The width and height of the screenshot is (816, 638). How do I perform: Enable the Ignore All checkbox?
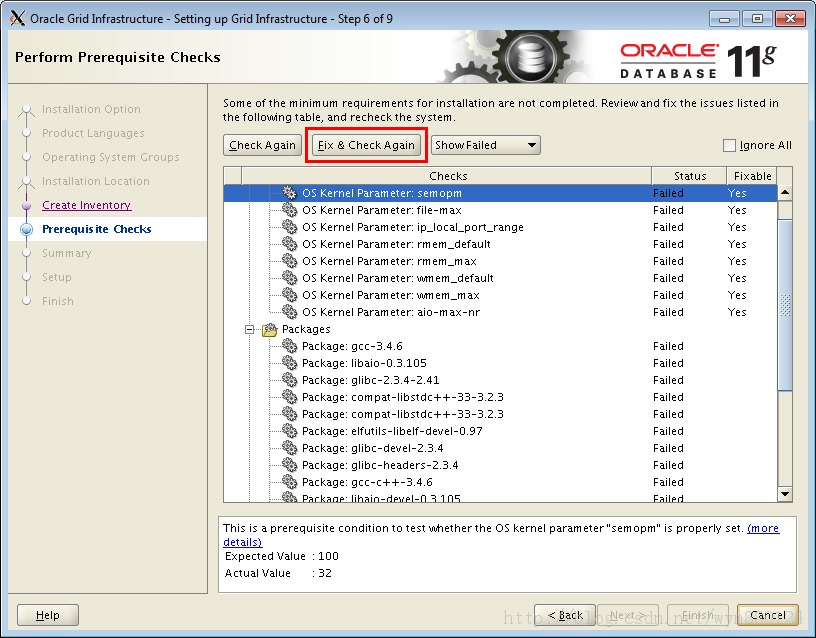(729, 145)
